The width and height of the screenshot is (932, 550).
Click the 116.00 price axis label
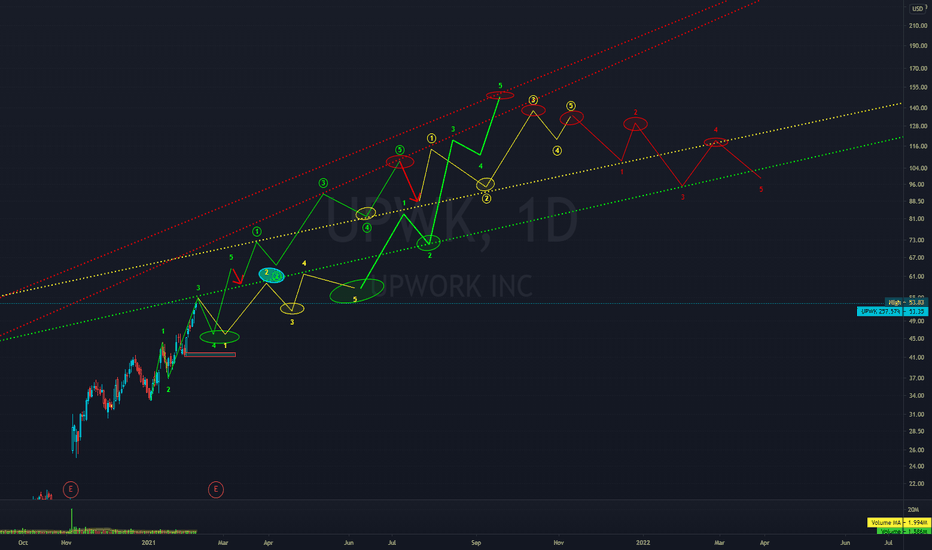coord(918,146)
